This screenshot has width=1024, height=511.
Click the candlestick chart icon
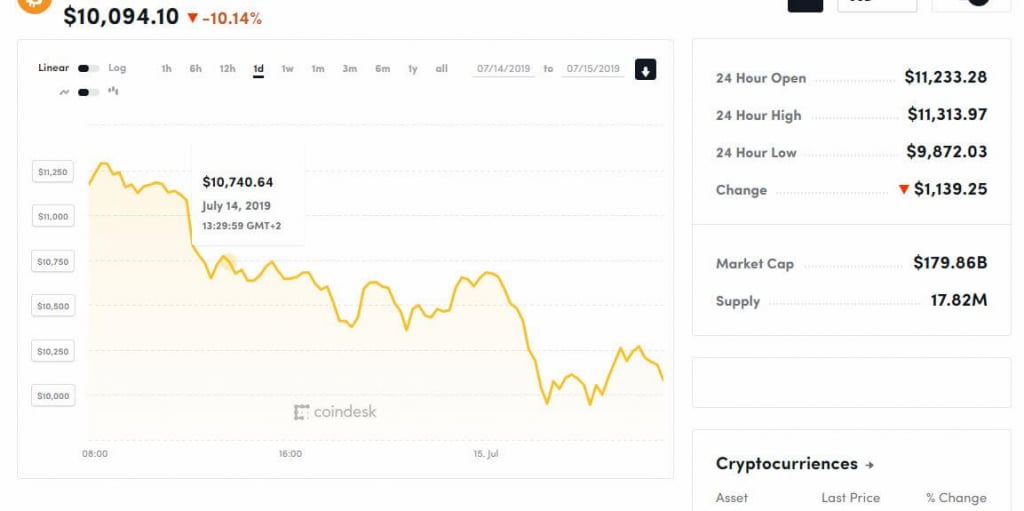coord(113,91)
